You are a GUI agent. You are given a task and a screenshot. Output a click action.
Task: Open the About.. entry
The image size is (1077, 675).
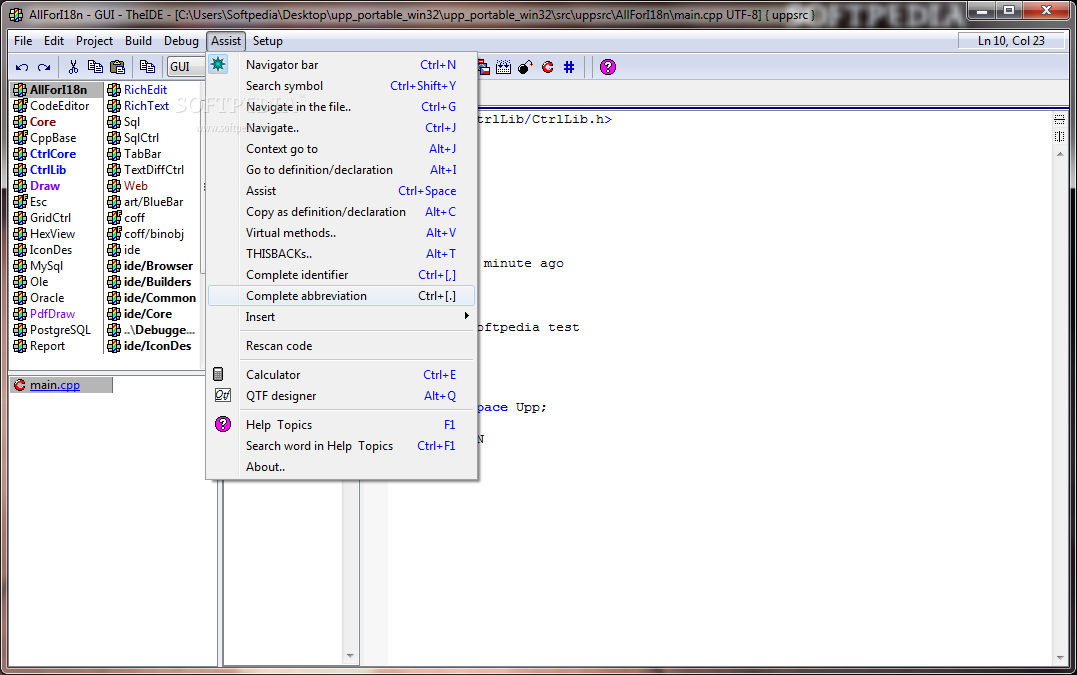coord(341,467)
